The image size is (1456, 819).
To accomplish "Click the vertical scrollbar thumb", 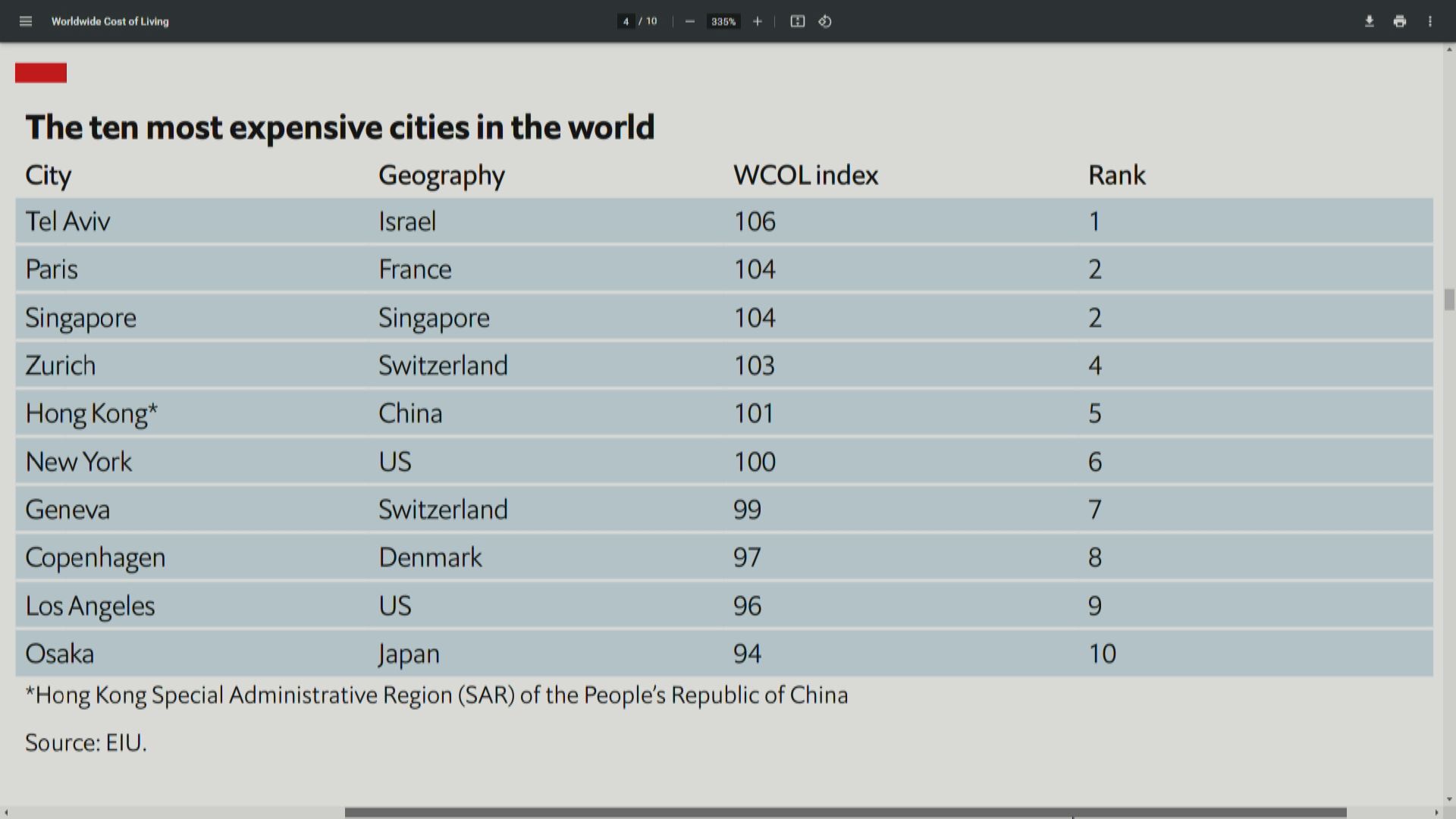I will tap(1449, 300).
